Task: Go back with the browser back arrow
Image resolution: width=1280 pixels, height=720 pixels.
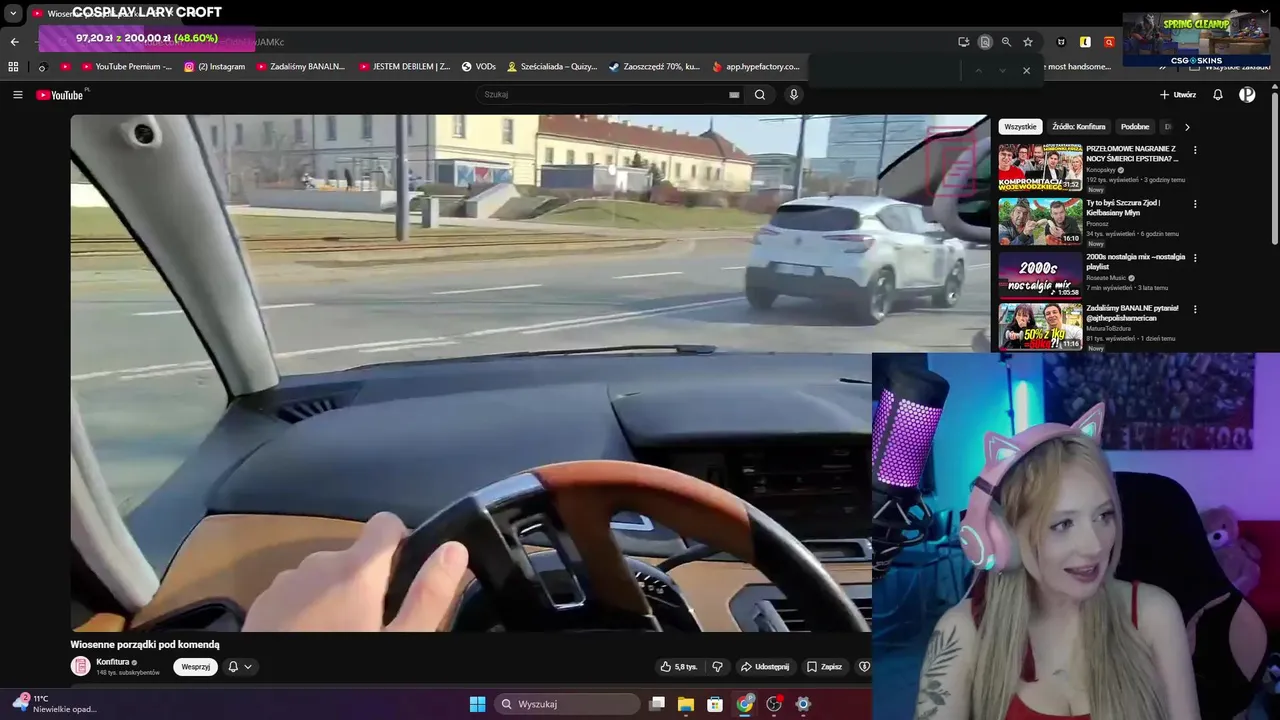Action: point(14,42)
